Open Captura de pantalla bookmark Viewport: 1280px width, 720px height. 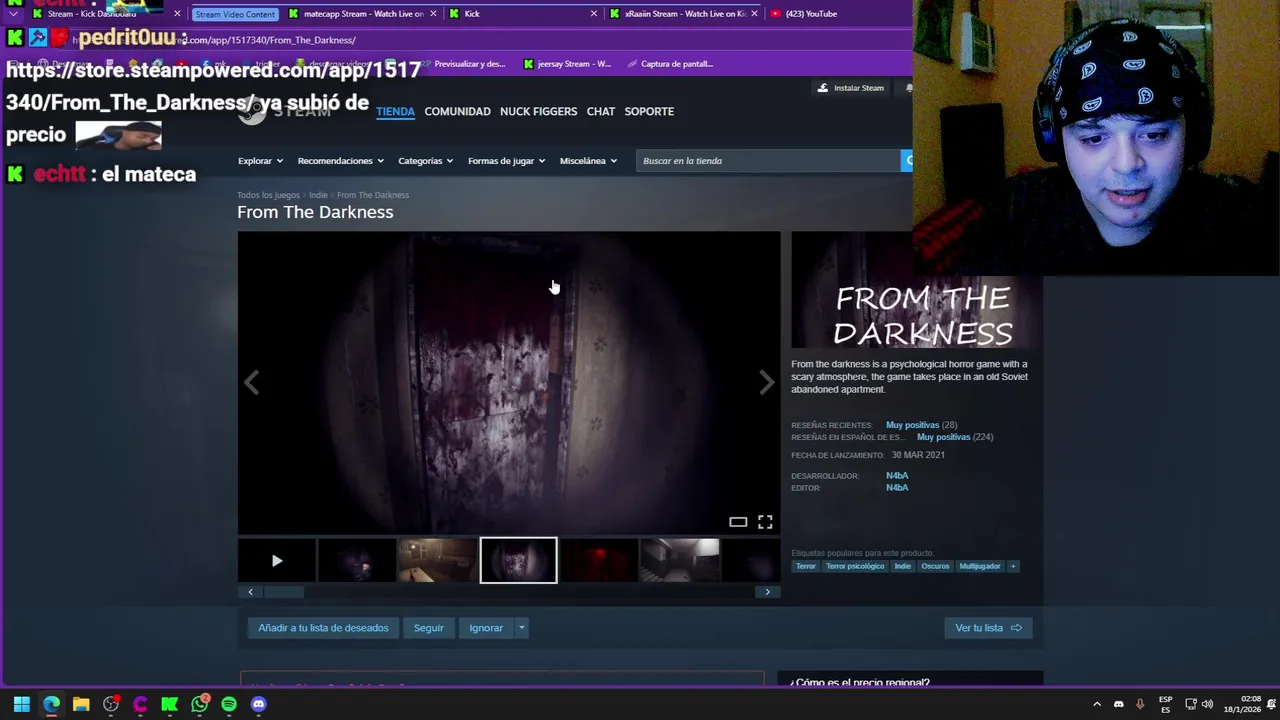click(x=670, y=64)
